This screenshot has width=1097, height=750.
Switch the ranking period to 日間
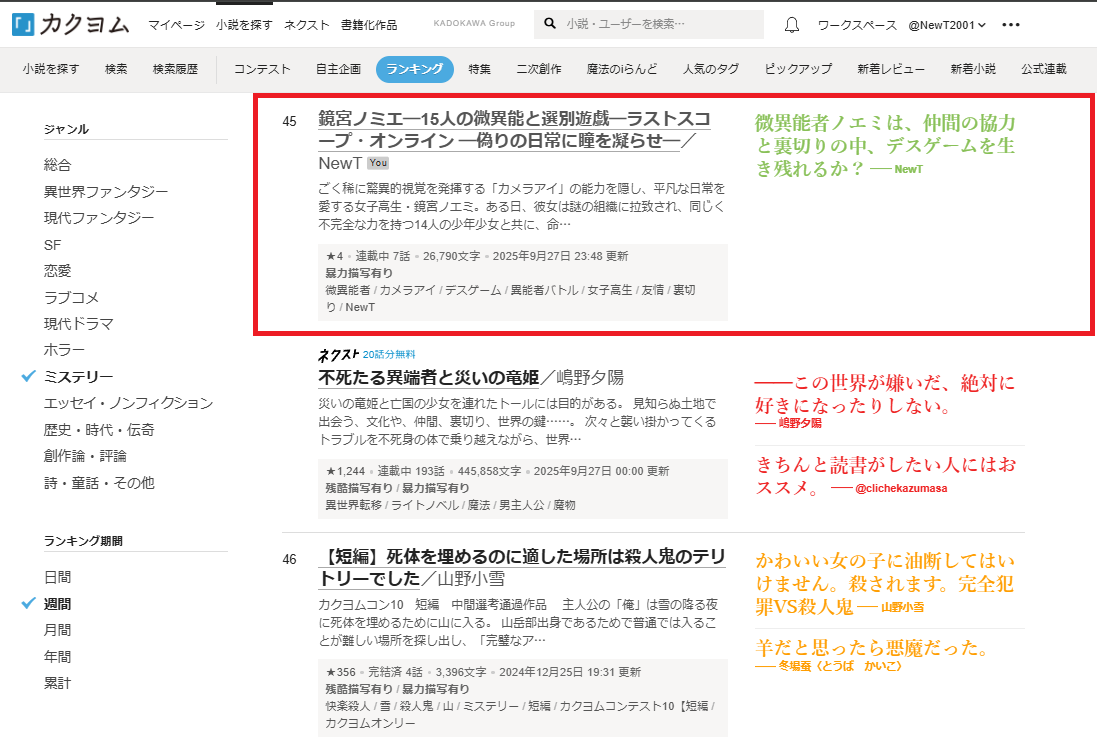click(57, 577)
